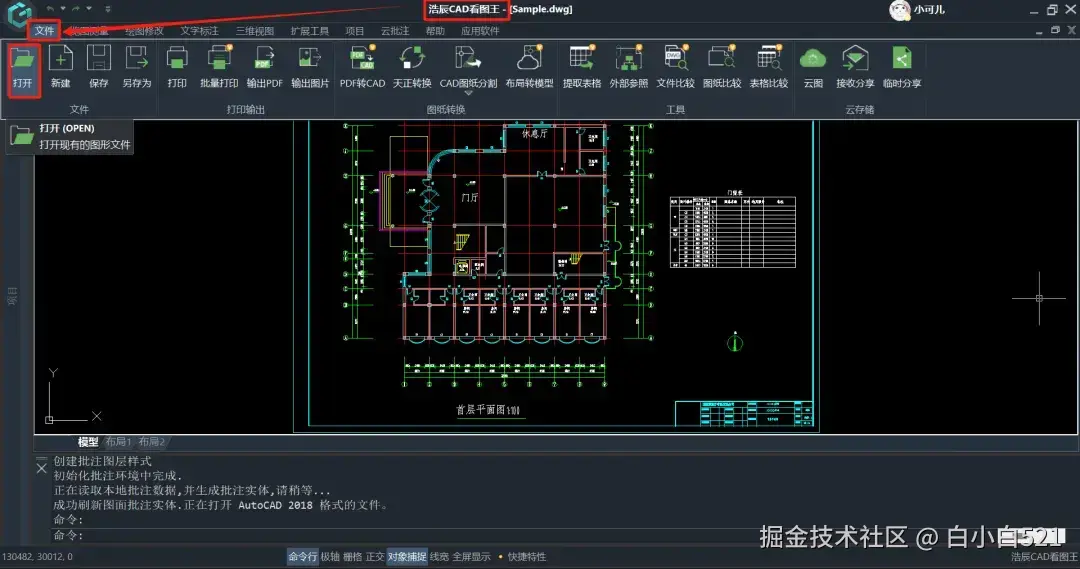
Task: Click the coordinates readout 130482, 30012, 0
Action: click(x=37, y=557)
